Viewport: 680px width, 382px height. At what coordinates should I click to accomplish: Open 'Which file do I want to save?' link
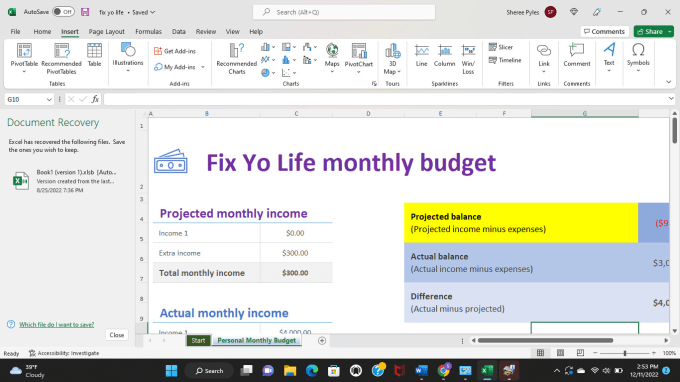pos(56,324)
